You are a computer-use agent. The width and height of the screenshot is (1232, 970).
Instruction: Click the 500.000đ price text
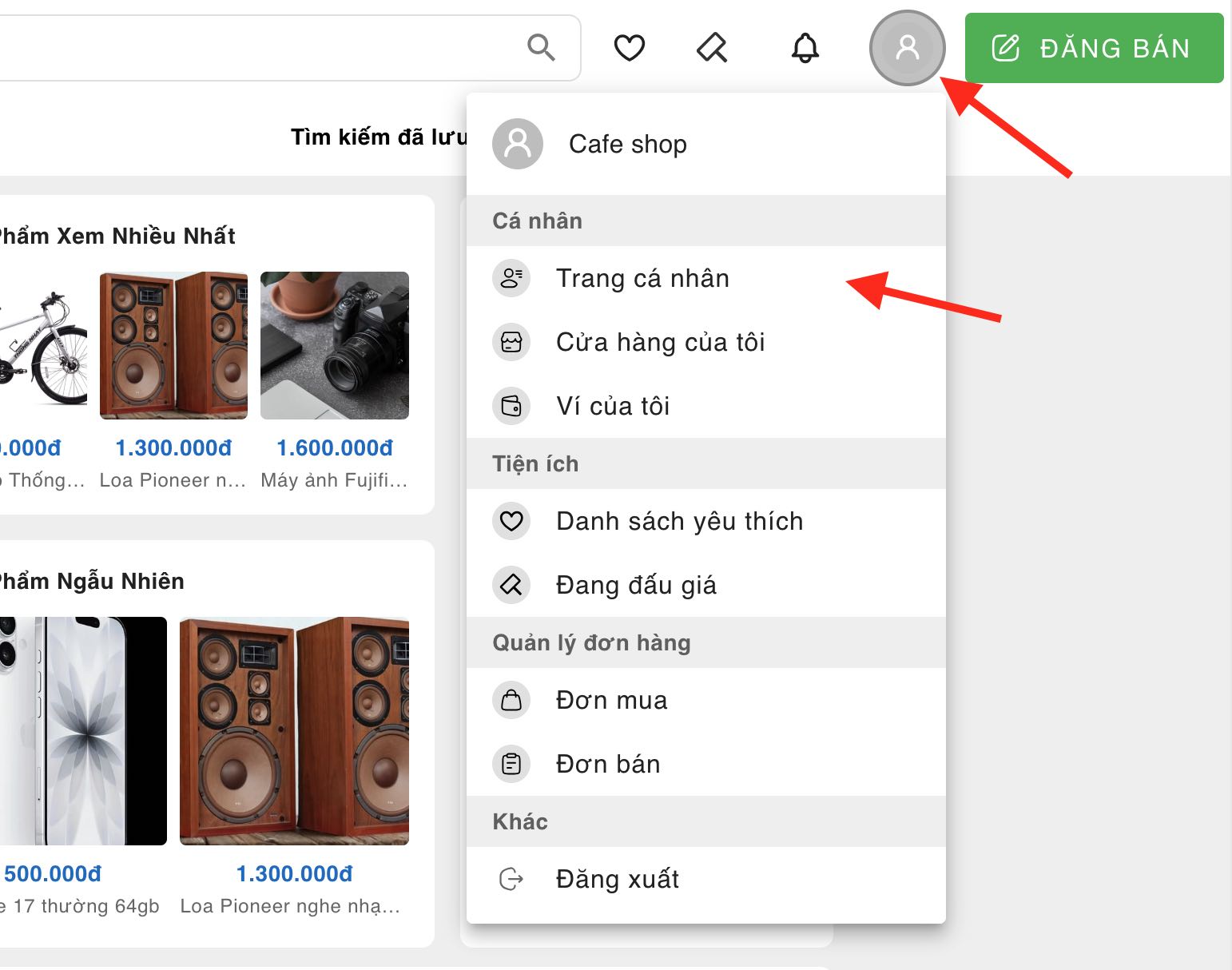(x=53, y=874)
